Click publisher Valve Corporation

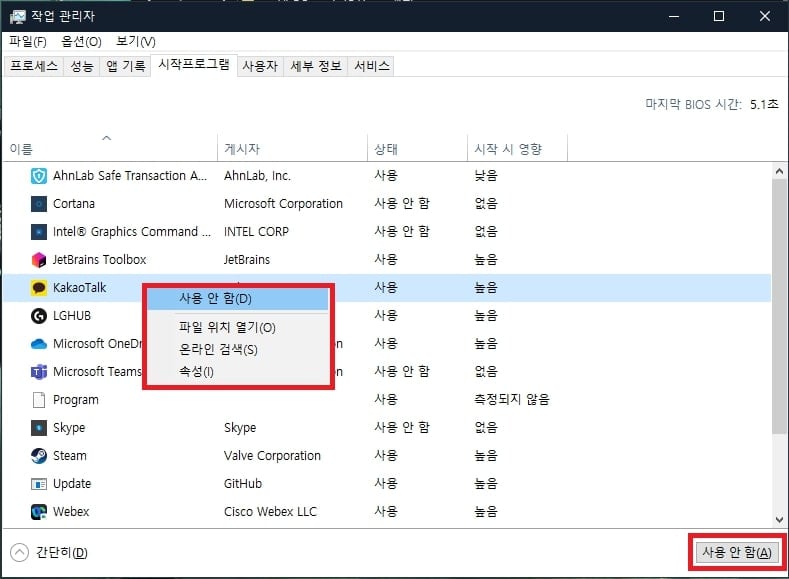click(272, 456)
